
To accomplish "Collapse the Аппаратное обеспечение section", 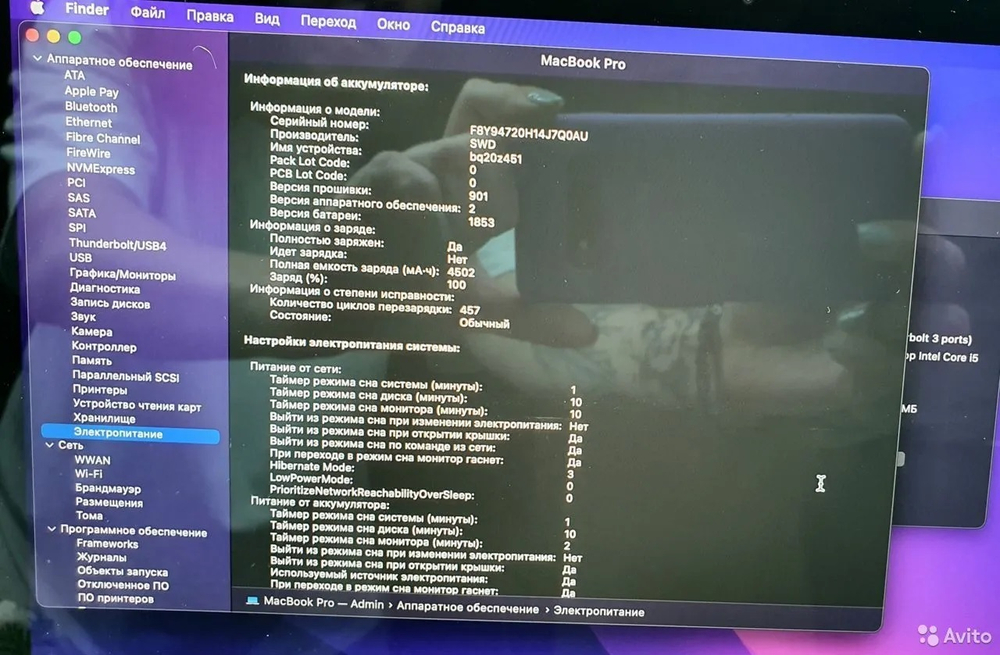I will tap(36, 59).
